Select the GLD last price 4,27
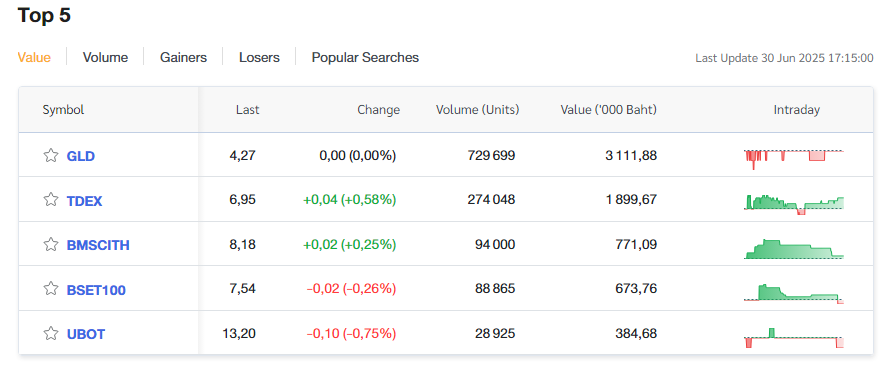 pos(243,155)
